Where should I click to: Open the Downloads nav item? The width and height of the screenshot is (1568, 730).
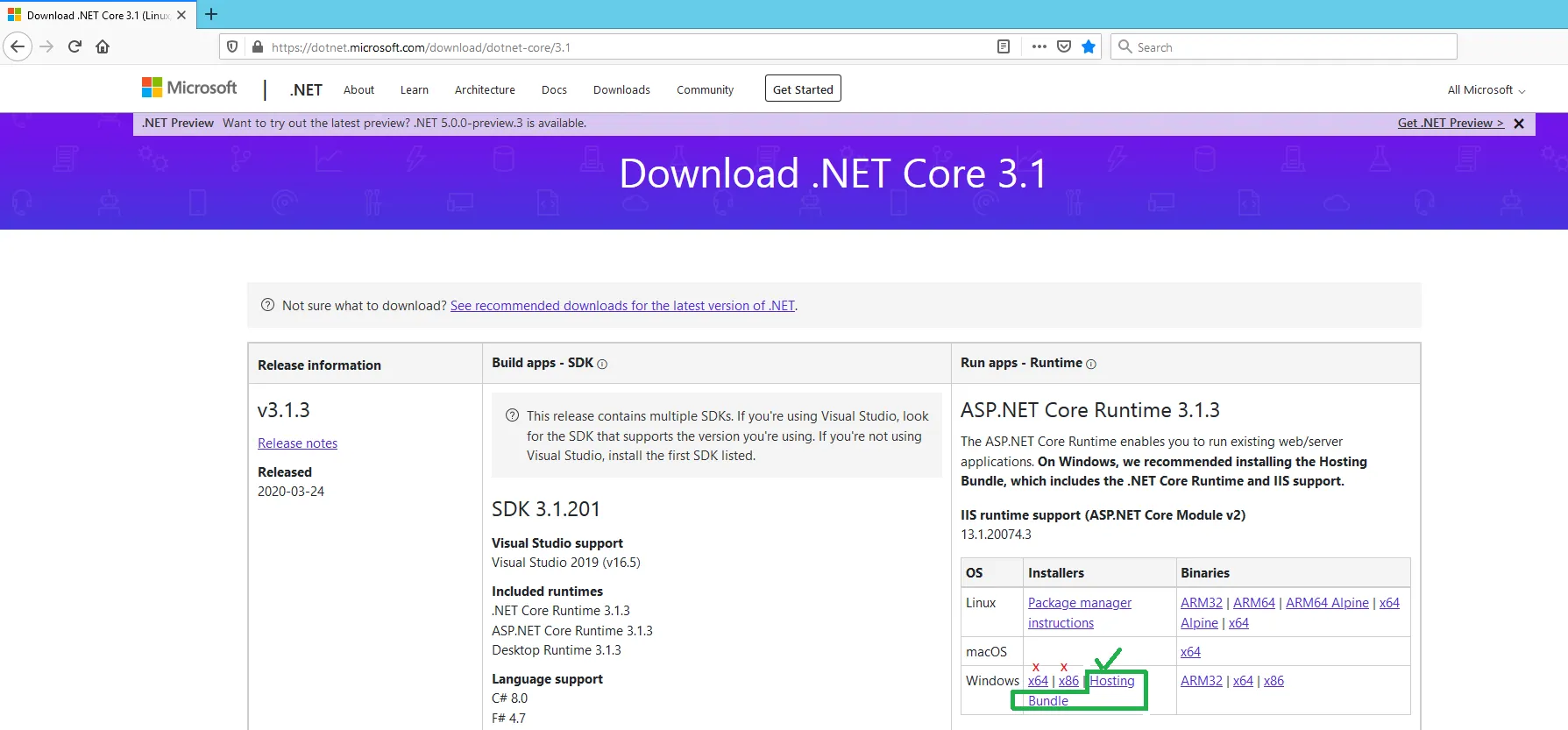coord(621,89)
